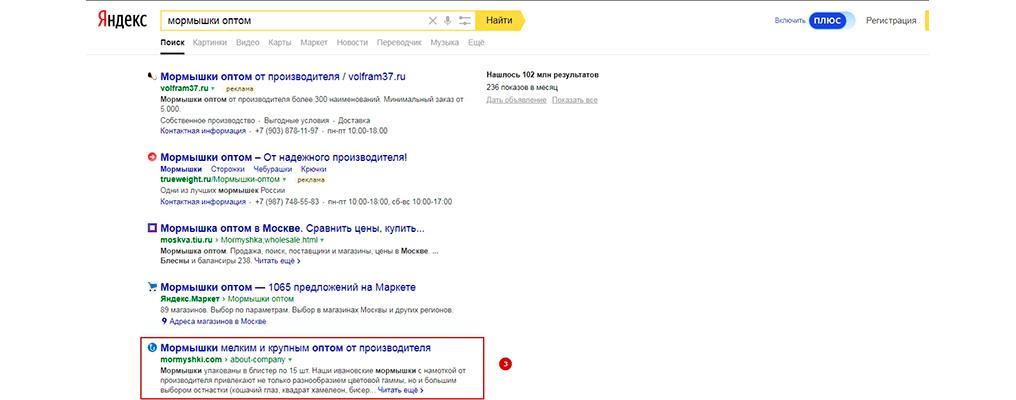Open Контактная информация for volfram37.ru
Image resolution: width=1016 pixels, height=400 pixels.
pyautogui.click(x=203, y=130)
